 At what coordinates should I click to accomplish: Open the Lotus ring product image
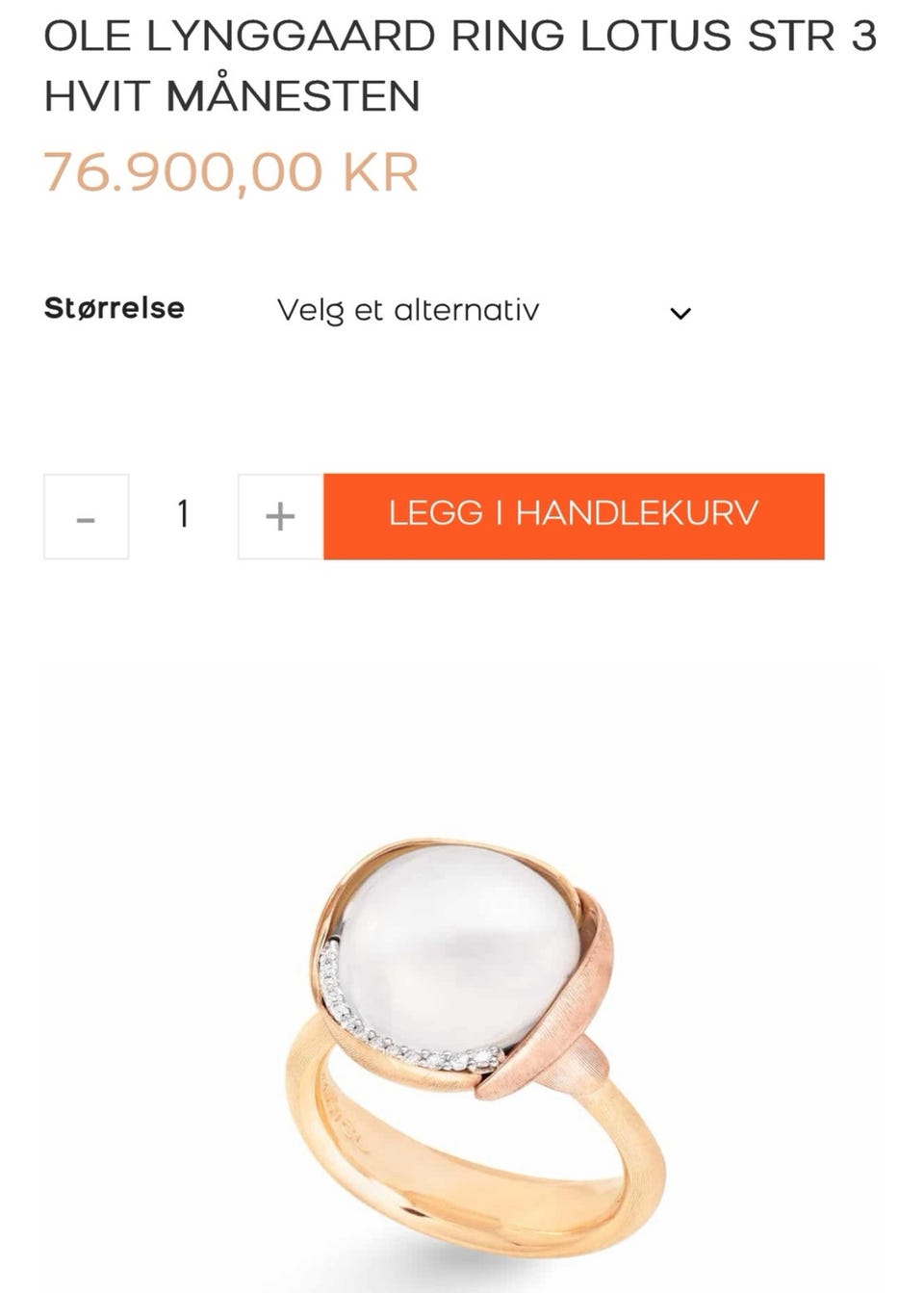tap(462, 977)
